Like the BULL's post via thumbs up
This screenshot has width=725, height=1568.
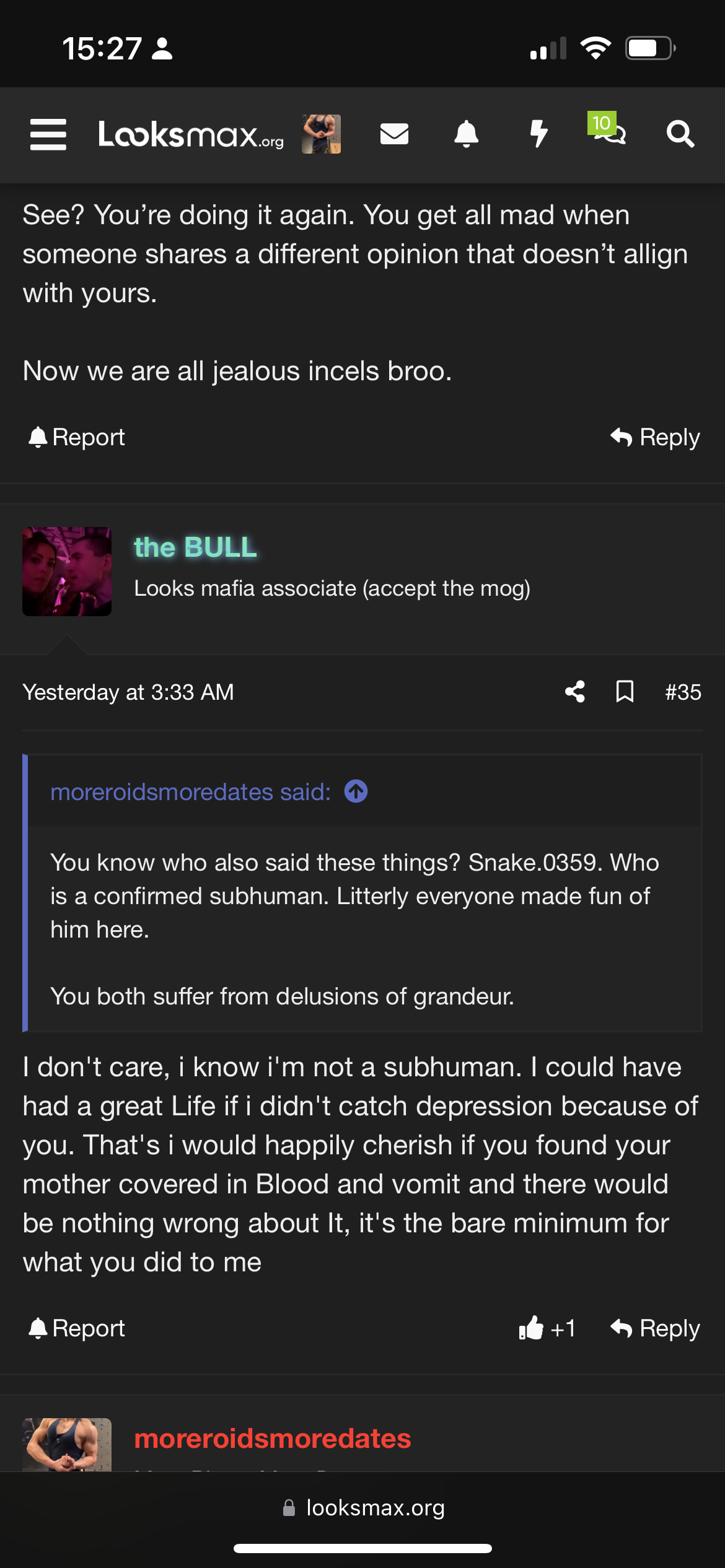coord(531,1328)
